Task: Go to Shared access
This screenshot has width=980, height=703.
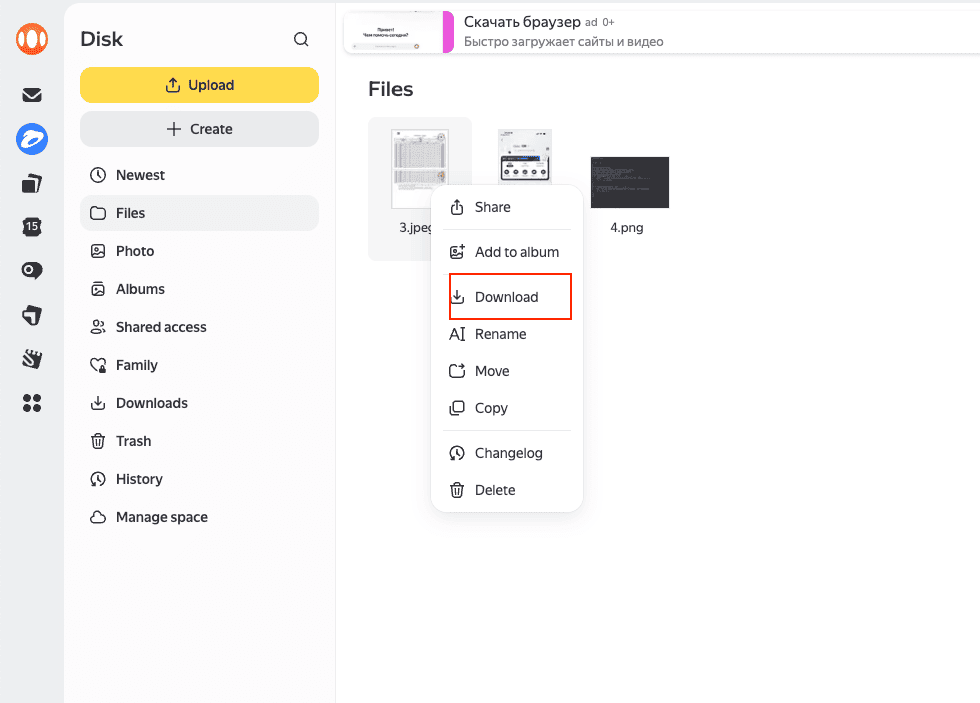Action: click(159, 326)
